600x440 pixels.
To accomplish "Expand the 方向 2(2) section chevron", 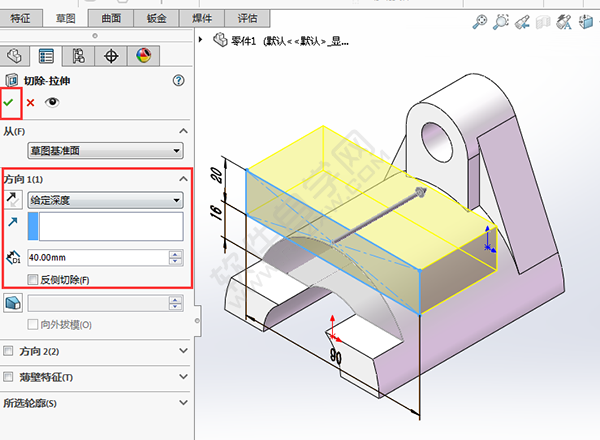I will (183, 350).
